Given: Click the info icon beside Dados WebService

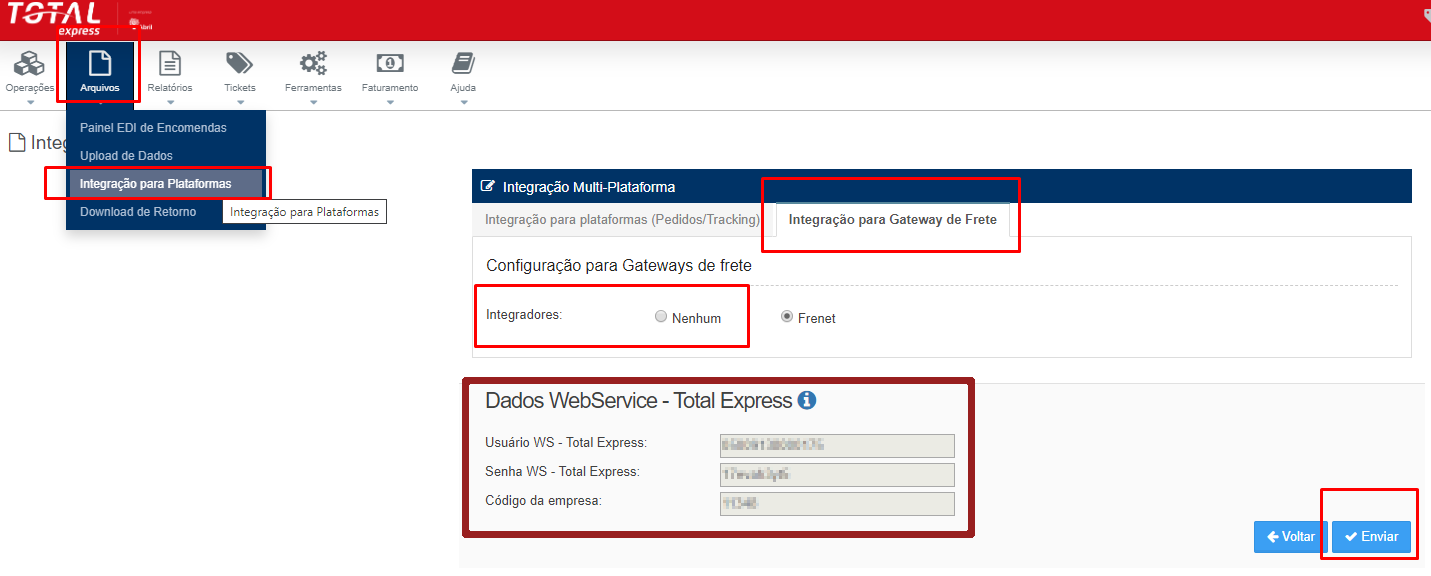Looking at the screenshot, I should click(x=807, y=401).
